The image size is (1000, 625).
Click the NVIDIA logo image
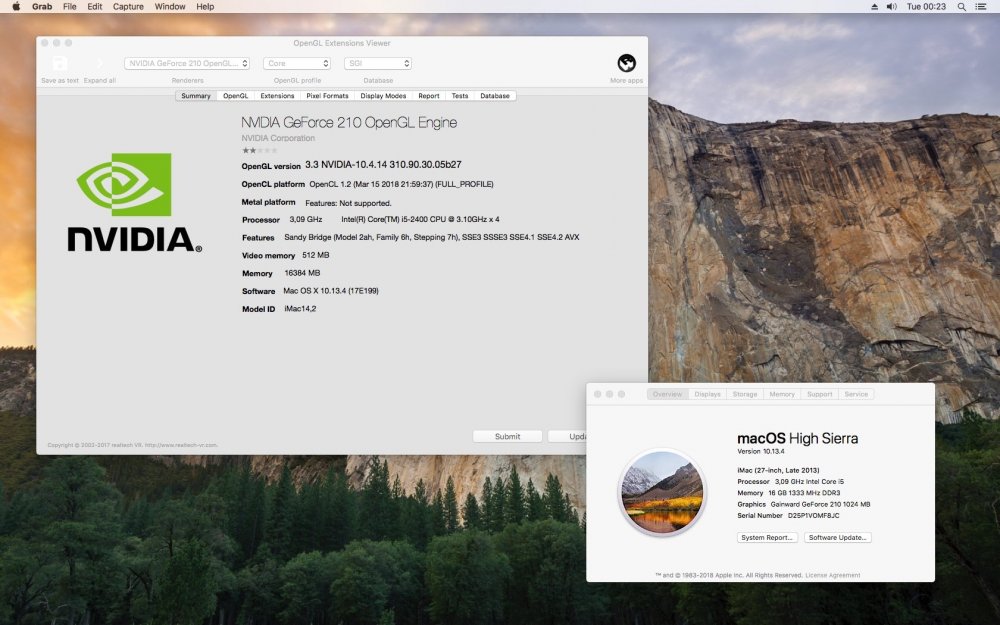click(x=135, y=203)
